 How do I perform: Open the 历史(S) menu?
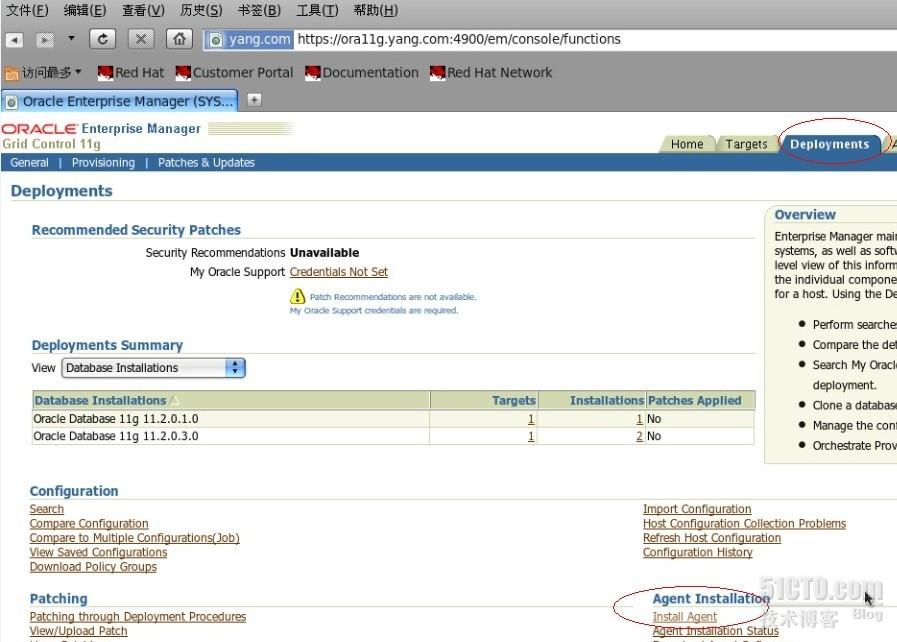click(201, 10)
